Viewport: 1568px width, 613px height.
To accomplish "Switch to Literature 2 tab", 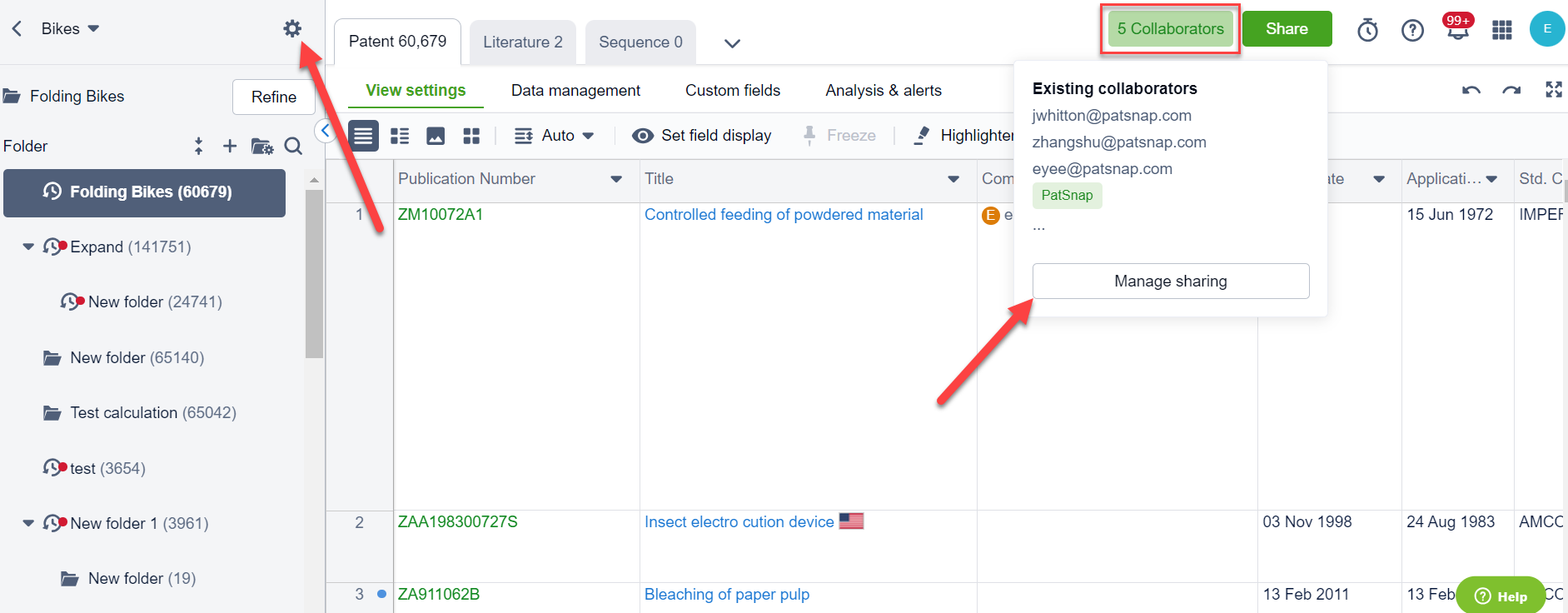I will tap(522, 42).
